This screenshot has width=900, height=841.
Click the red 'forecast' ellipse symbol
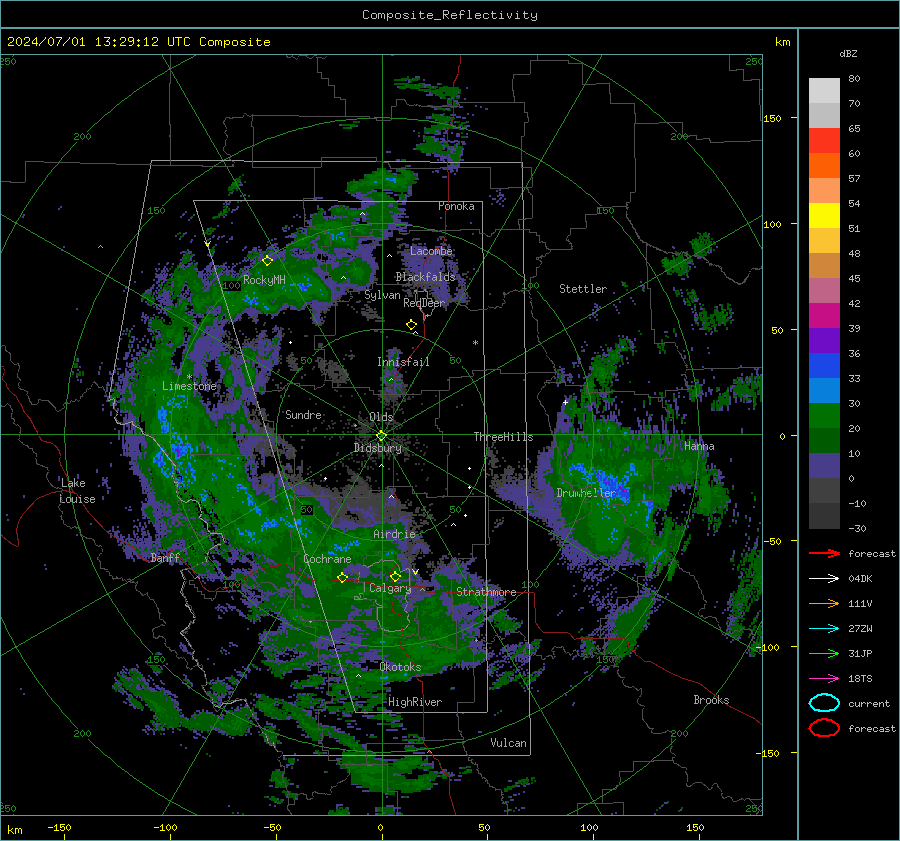[x=824, y=728]
